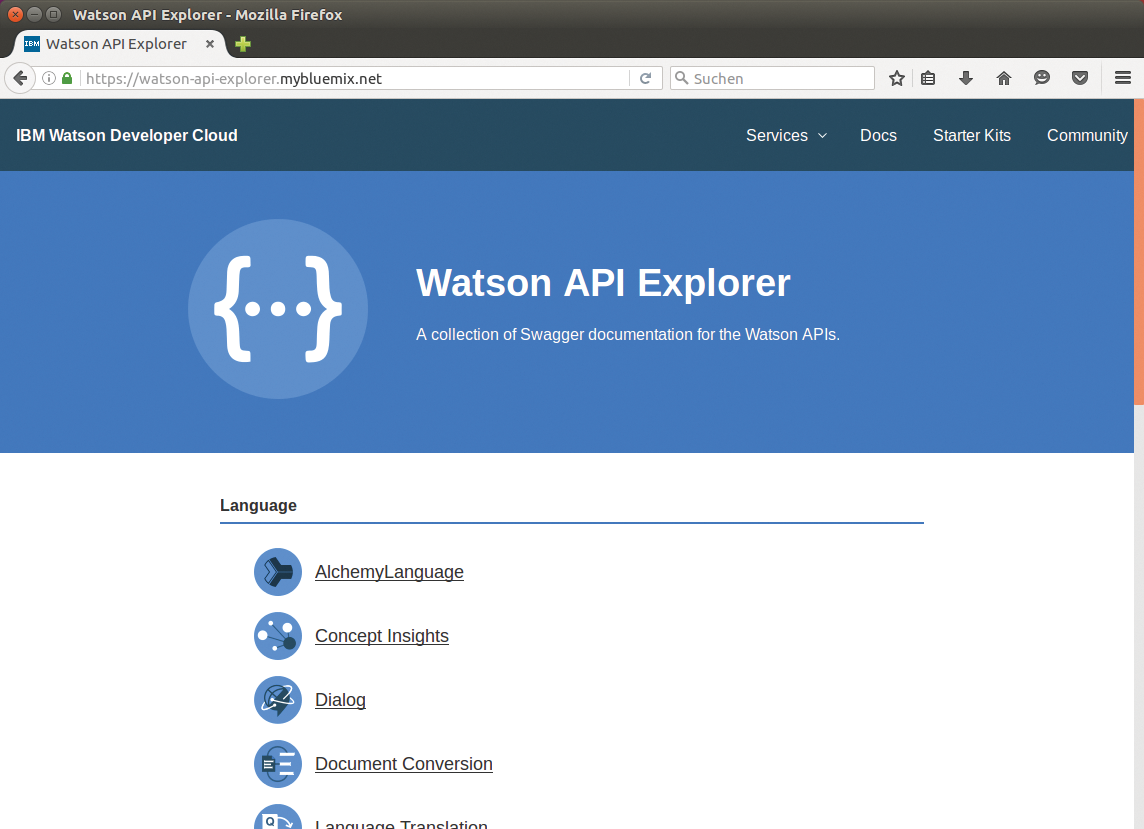This screenshot has height=829, width=1144.
Task: Navigate to the Docs menu item
Action: [x=878, y=135]
